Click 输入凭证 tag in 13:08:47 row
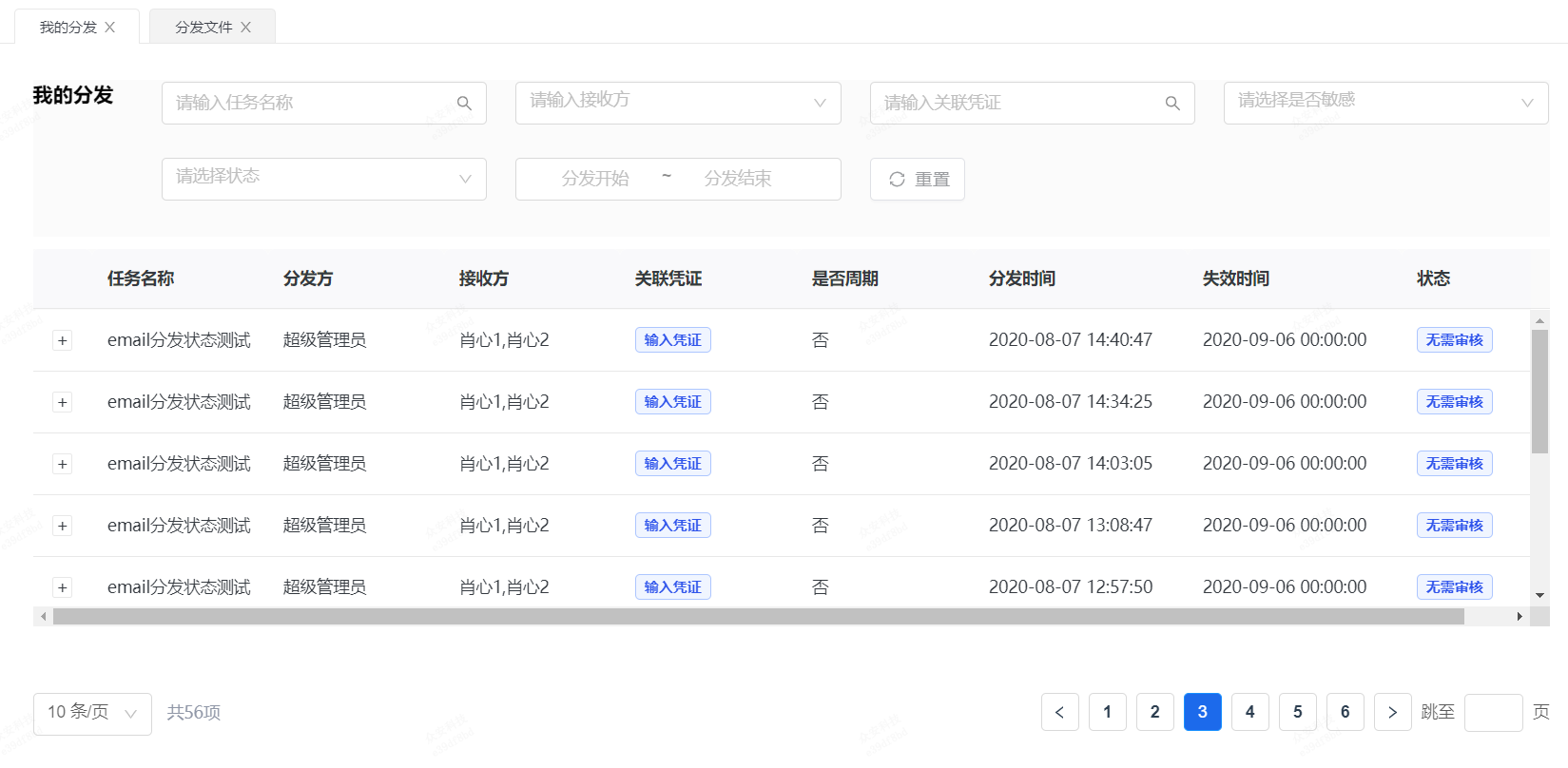 [673, 526]
